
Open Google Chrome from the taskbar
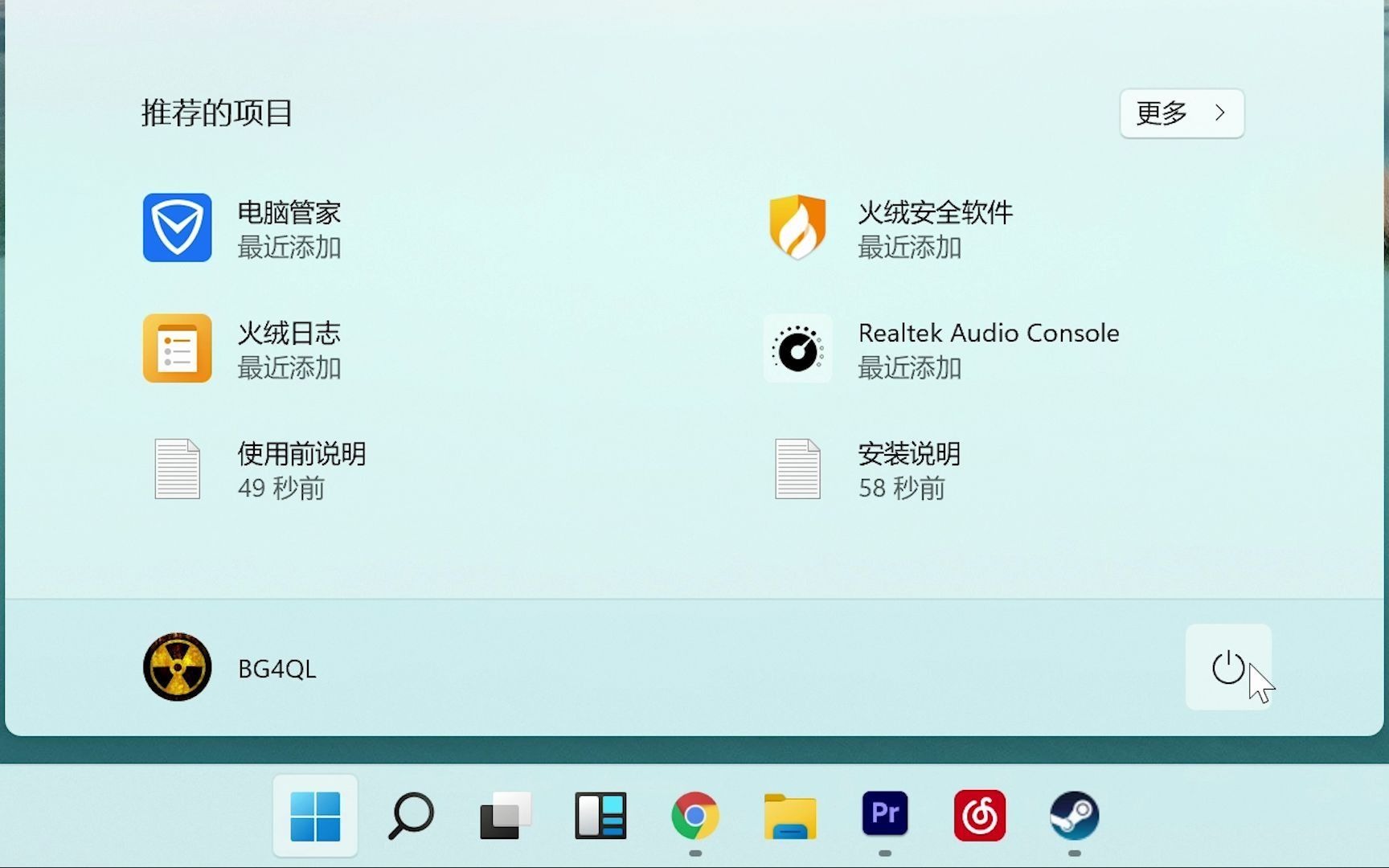[694, 816]
